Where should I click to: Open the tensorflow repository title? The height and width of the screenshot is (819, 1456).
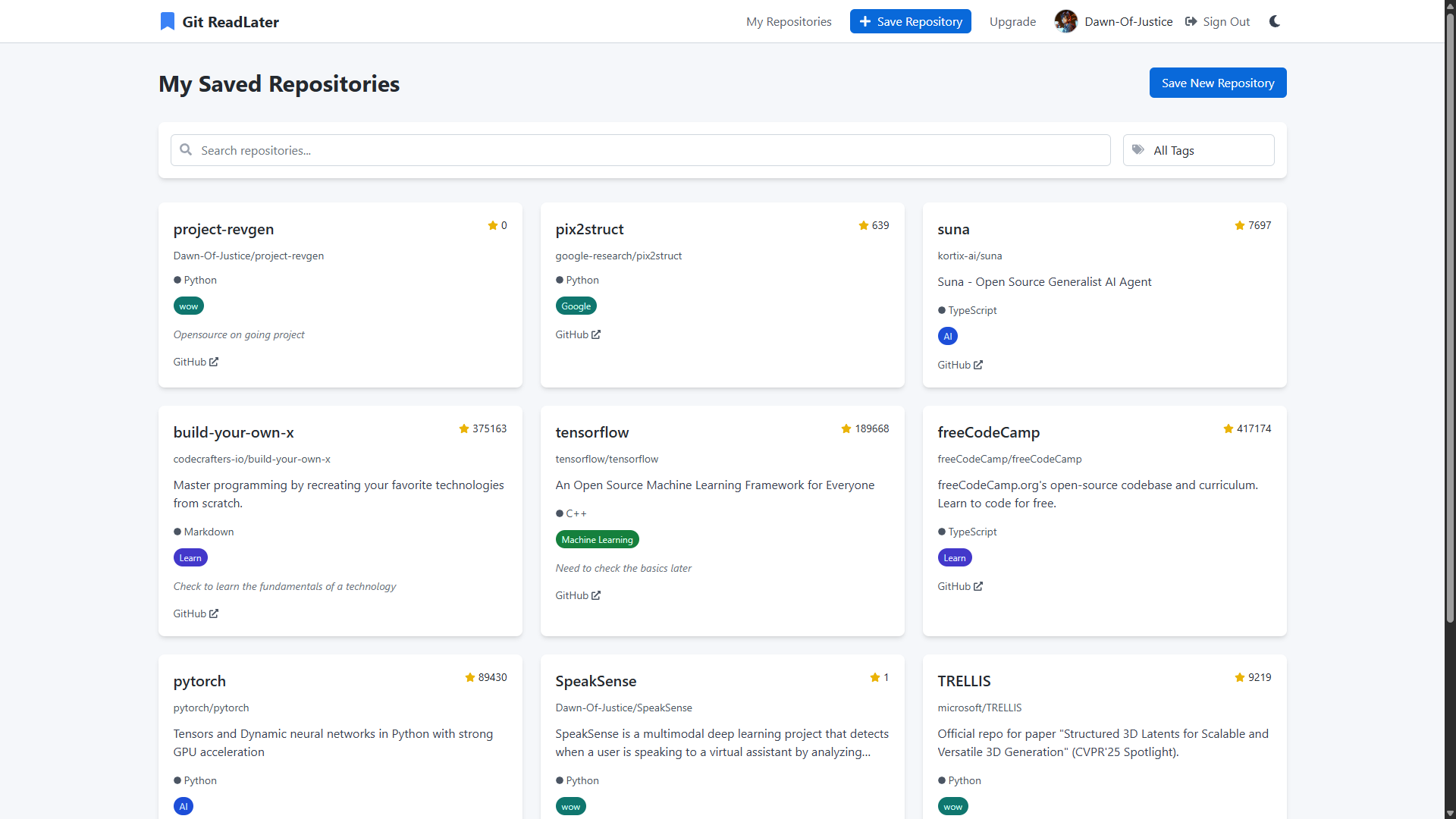[592, 432]
